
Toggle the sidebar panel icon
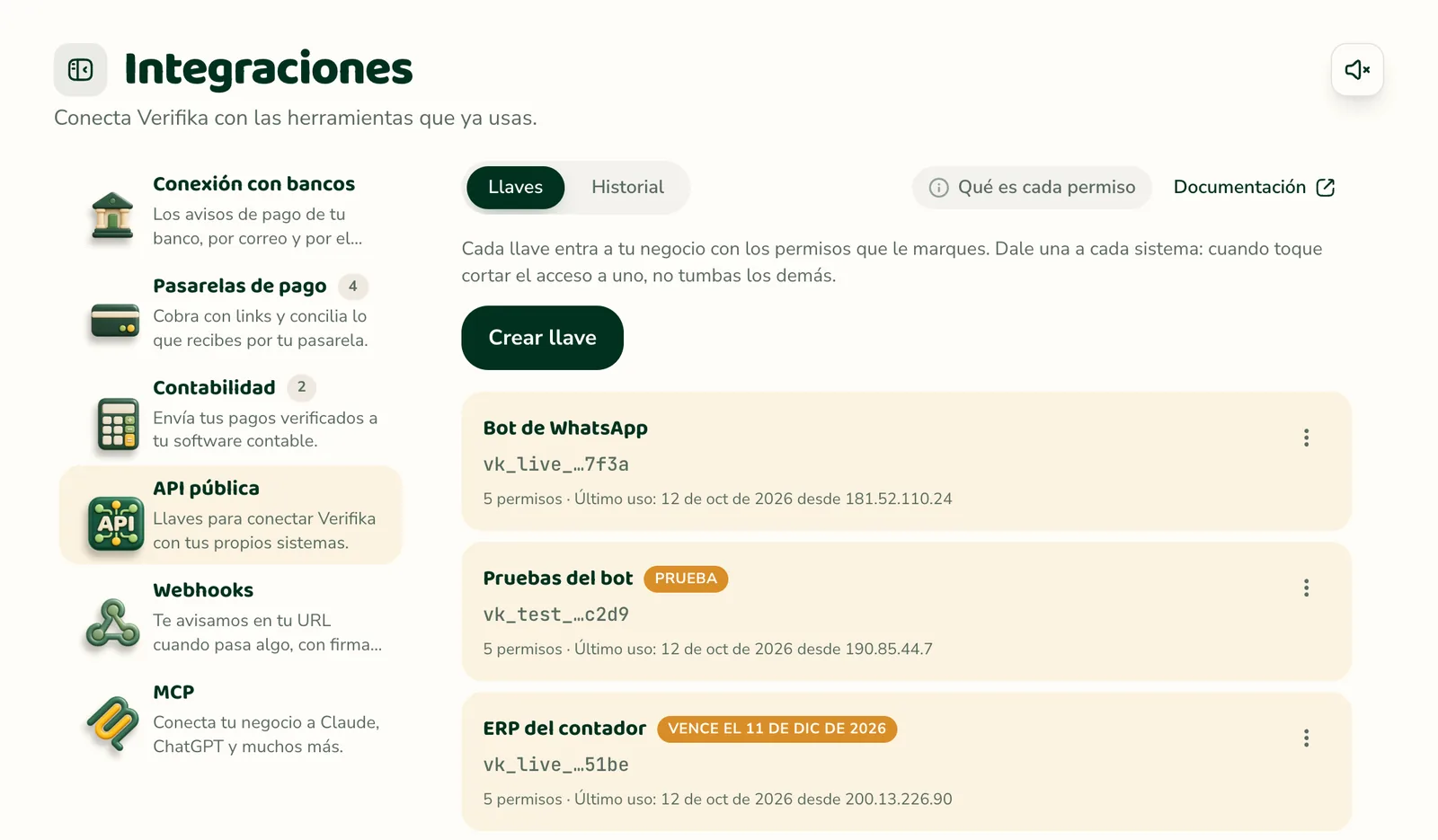tap(80, 70)
